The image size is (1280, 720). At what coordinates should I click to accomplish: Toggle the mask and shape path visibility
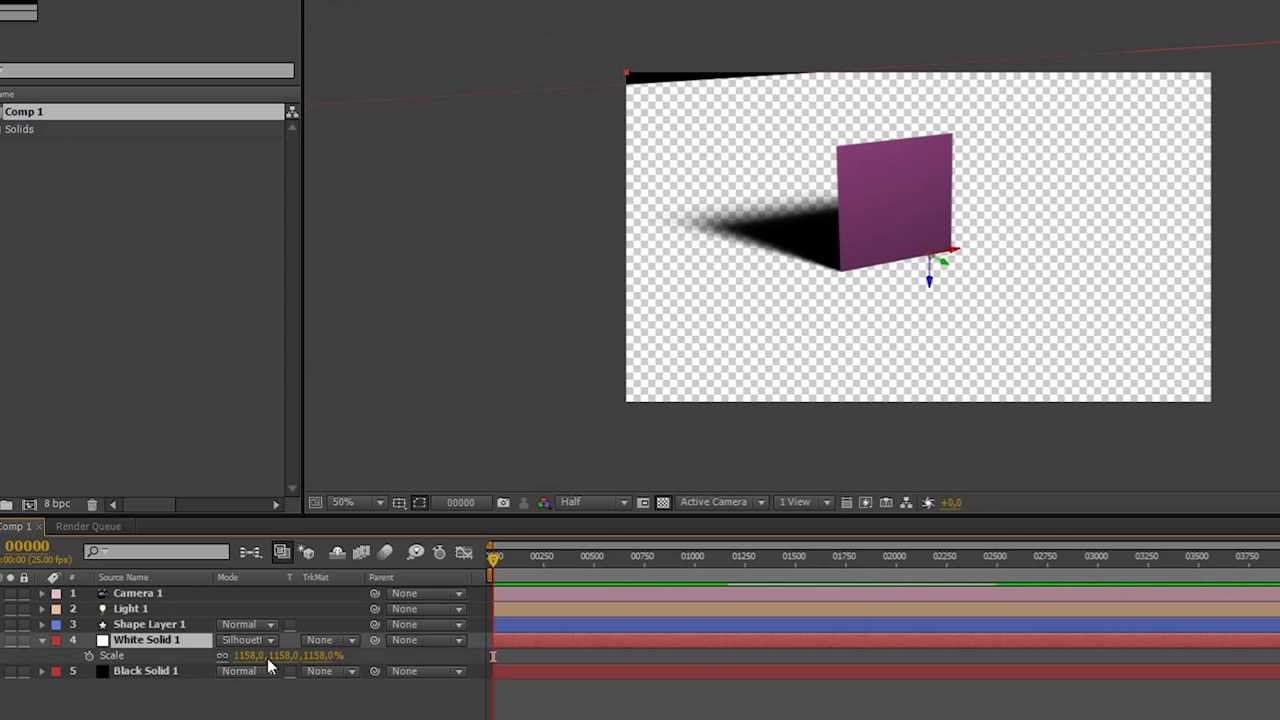pos(419,503)
